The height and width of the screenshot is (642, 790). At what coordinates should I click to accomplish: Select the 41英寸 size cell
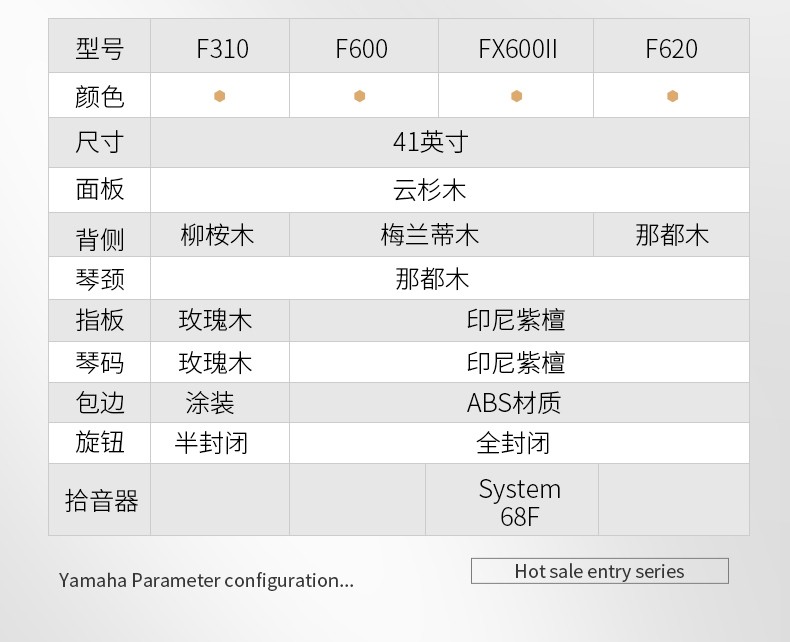click(430, 142)
